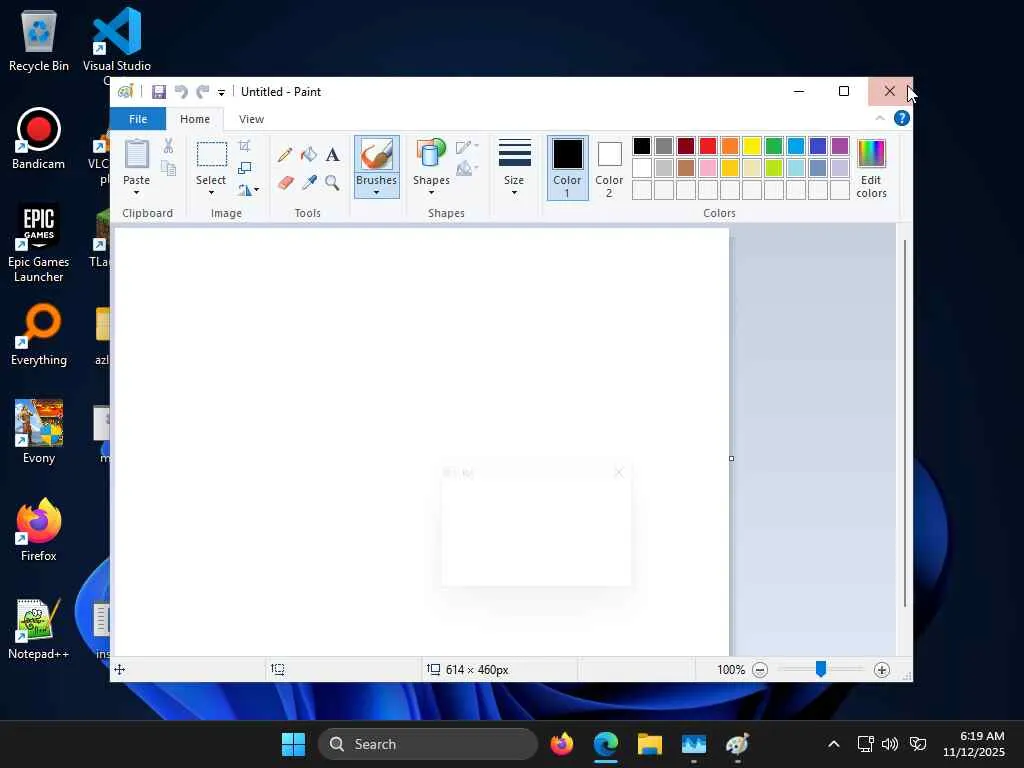This screenshot has width=1024, height=768.
Task: Select Color 2 background button
Action: (609, 168)
